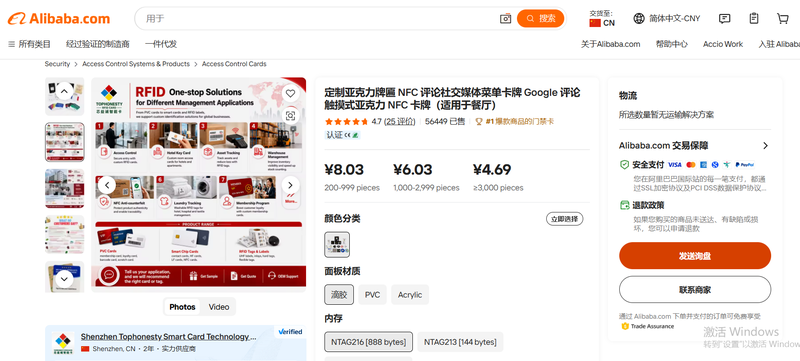
Task: Open the Accio Work link
Action: pyautogui.click(x=723, y=44)
